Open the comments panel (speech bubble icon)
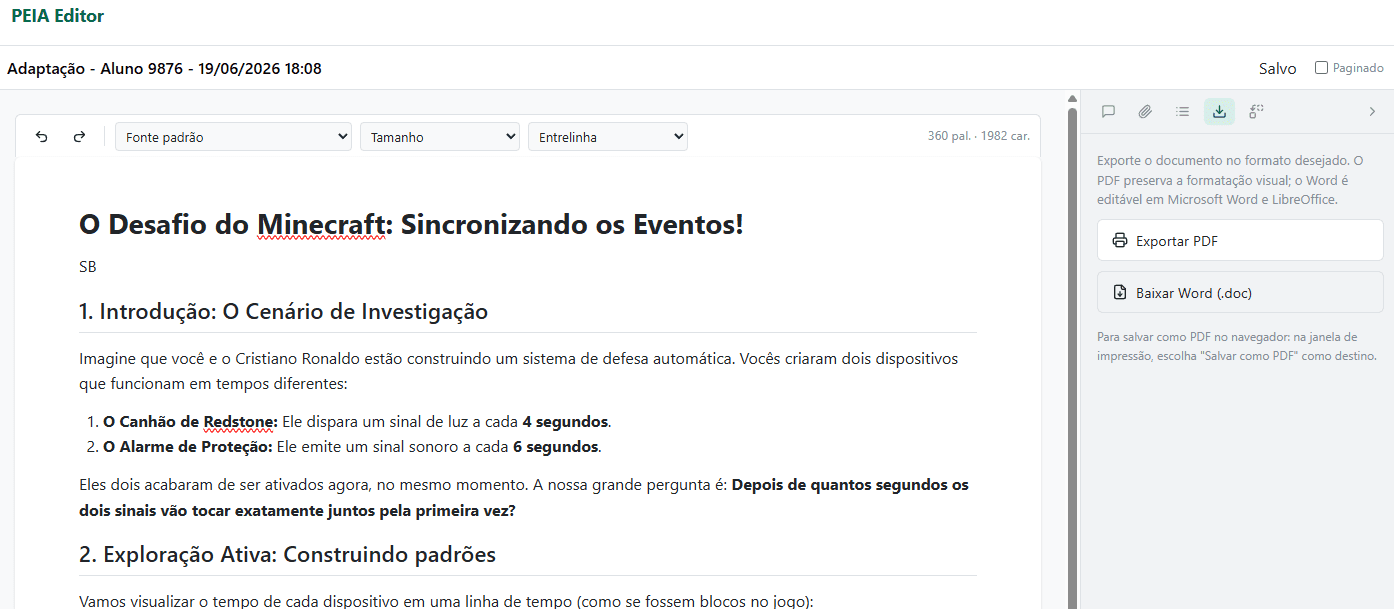This screenshot has height=609, width=1394. [x=1108, y=112]
